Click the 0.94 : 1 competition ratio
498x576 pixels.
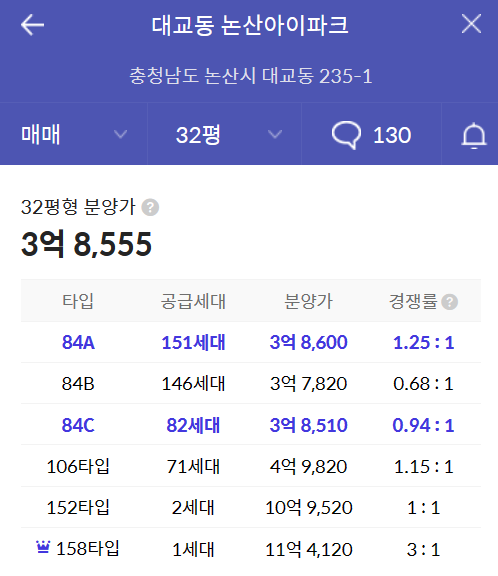[x=423, y=425]
